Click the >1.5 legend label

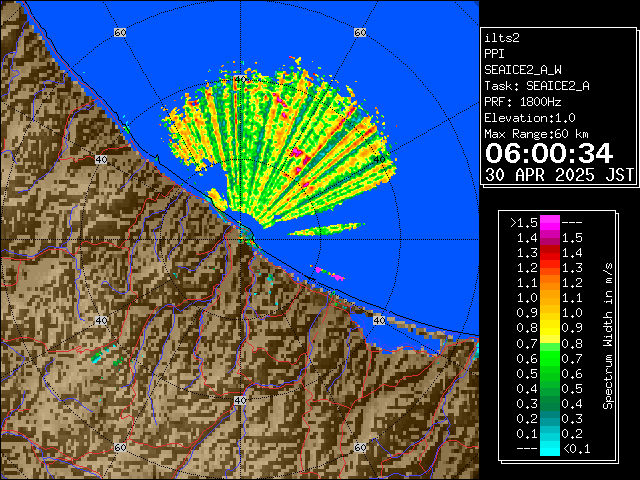tap(524, 223)
